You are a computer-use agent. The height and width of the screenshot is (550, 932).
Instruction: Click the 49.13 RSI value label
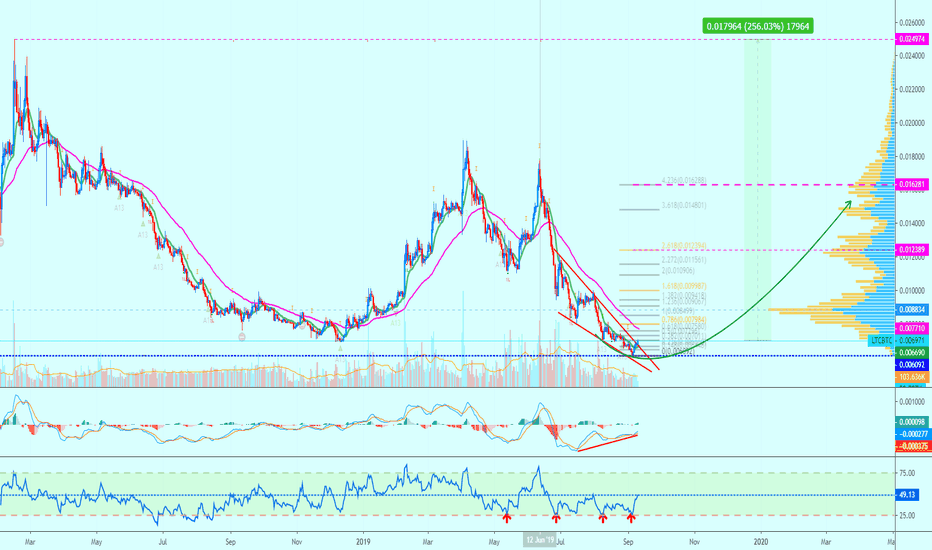point(907,495)
